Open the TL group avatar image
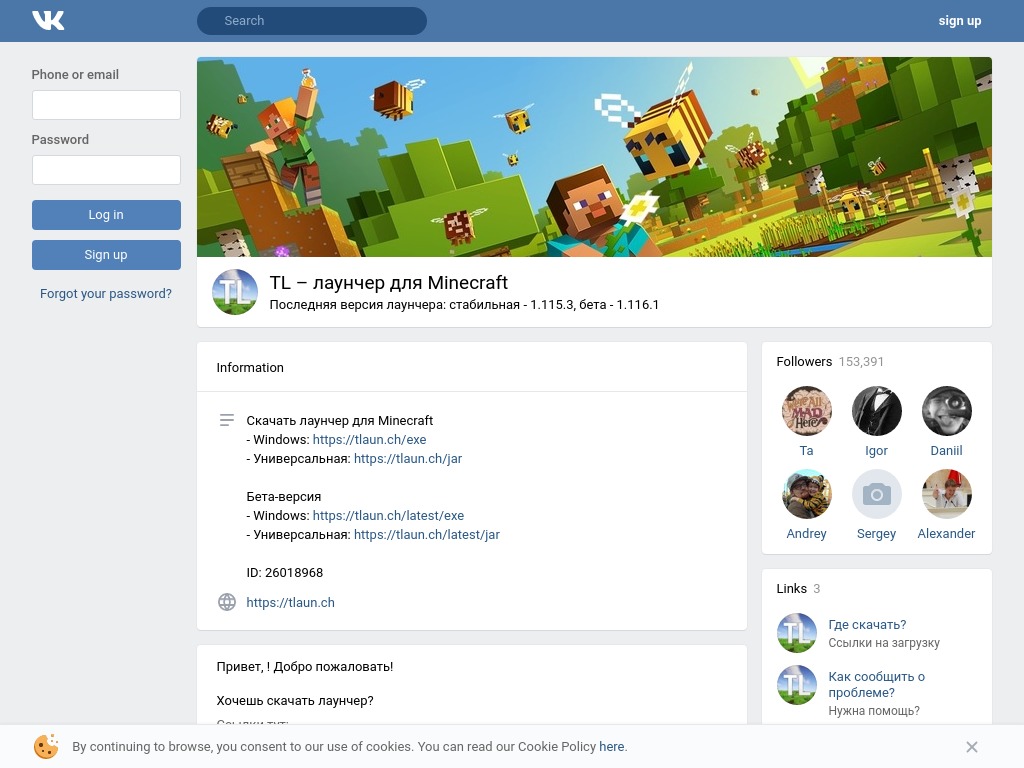The width and height of the screenshot is (1024, 768). (x=235, y=292)
